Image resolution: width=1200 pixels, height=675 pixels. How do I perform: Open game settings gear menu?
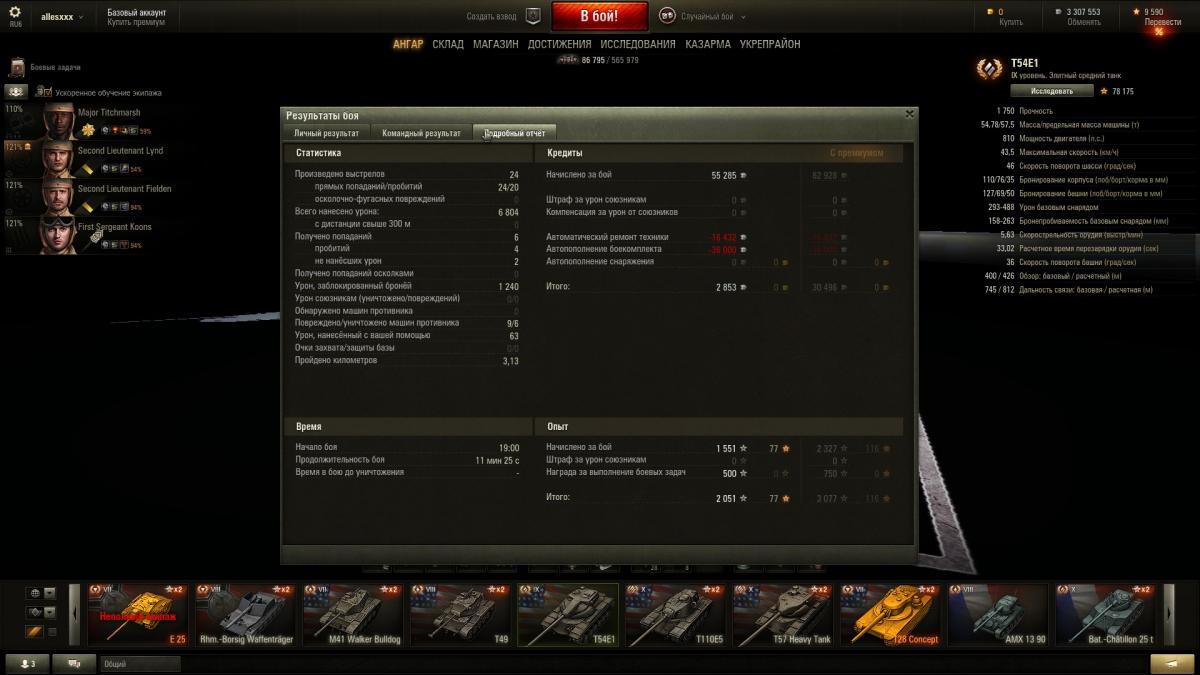point(15,12)
